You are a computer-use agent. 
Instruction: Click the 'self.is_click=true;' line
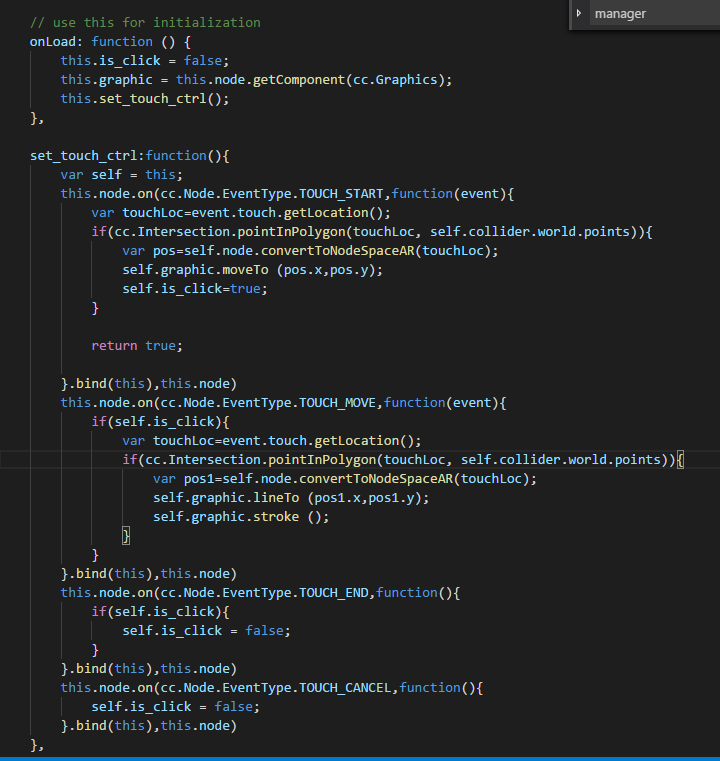195,289
